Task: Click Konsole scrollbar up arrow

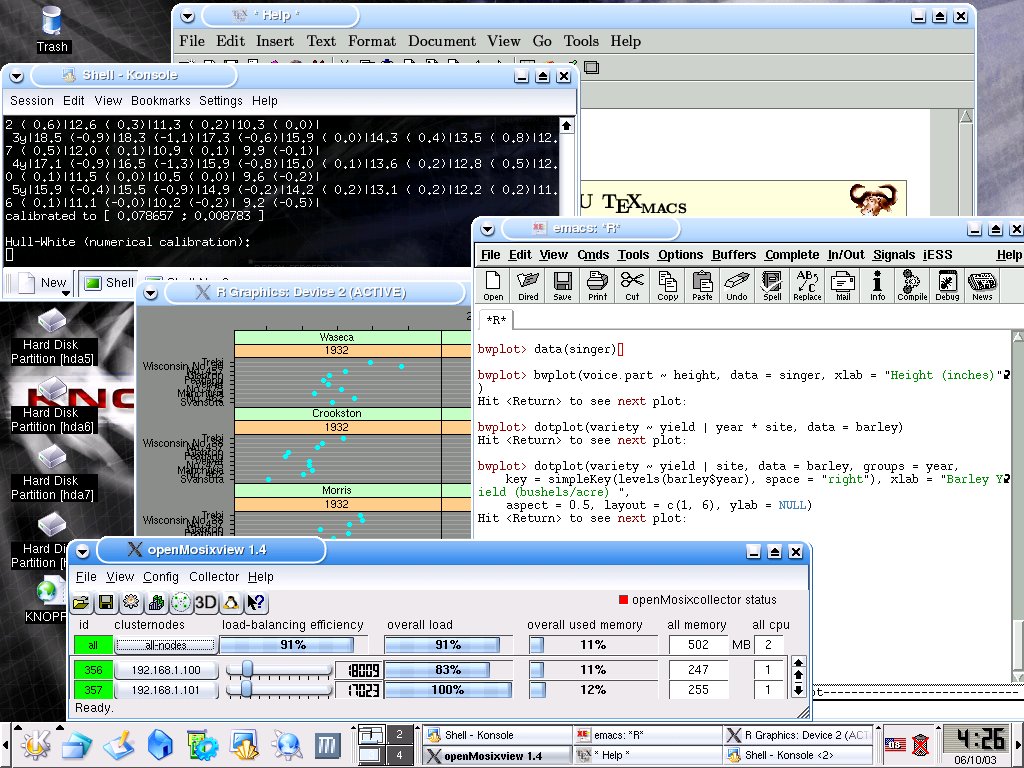Action: 566,125
